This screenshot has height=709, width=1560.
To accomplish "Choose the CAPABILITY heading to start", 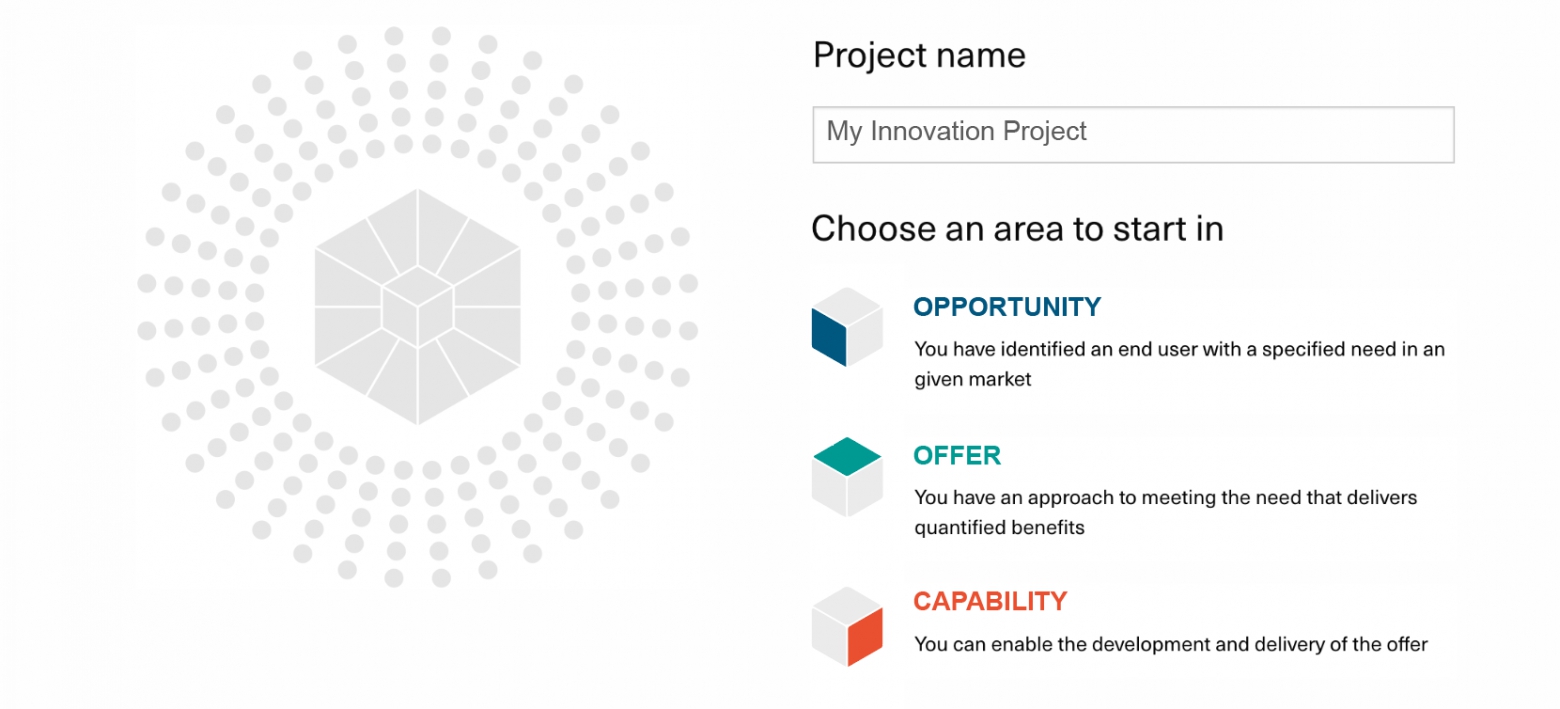I will click(x=990, y=602).
